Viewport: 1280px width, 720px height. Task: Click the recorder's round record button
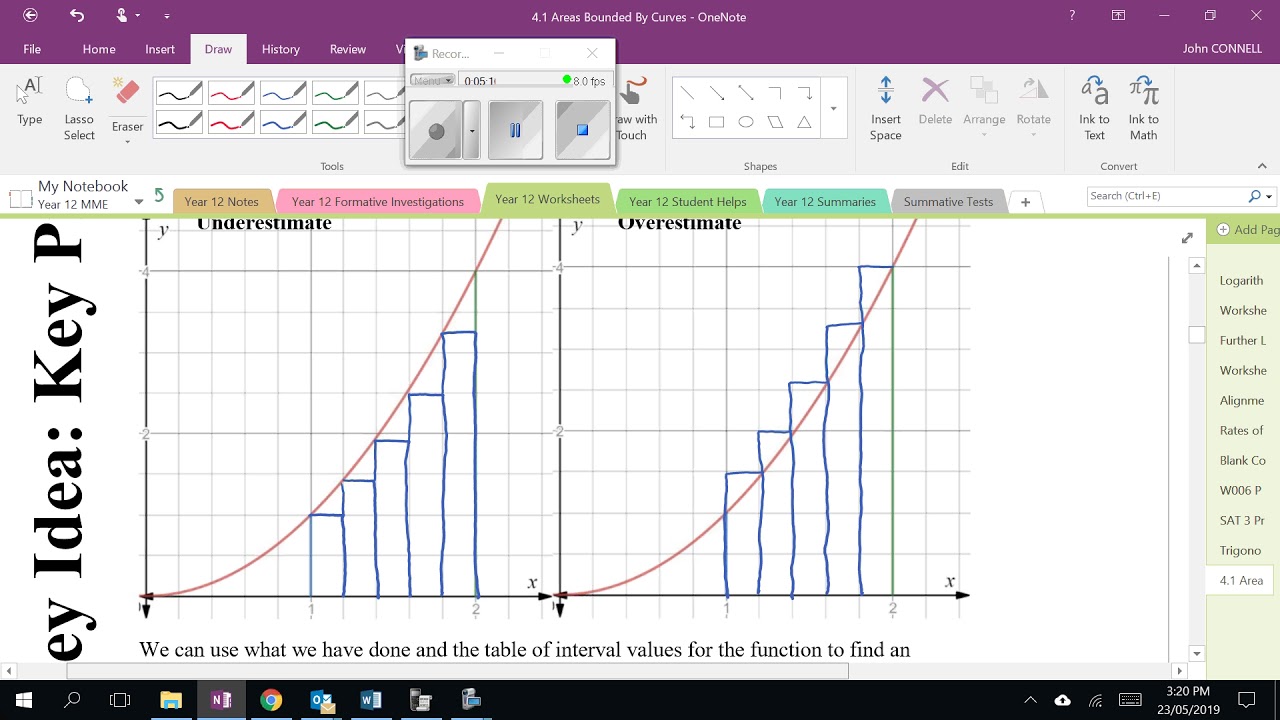click(x=436, y=130)
